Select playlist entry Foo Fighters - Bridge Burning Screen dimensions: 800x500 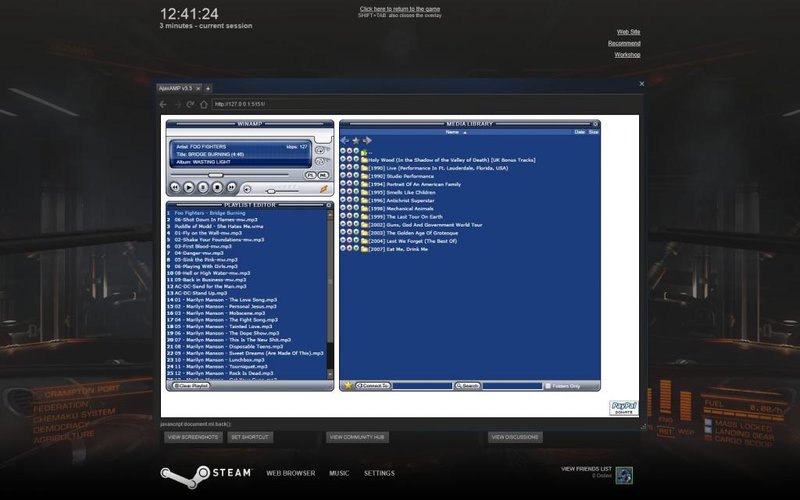point(210,213)
